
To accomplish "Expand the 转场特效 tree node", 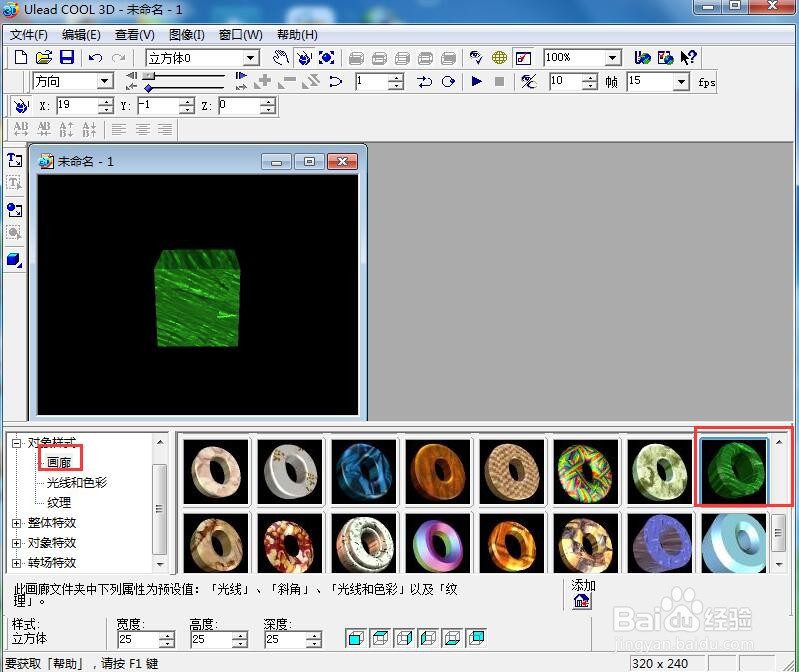I will pos(16,563).
